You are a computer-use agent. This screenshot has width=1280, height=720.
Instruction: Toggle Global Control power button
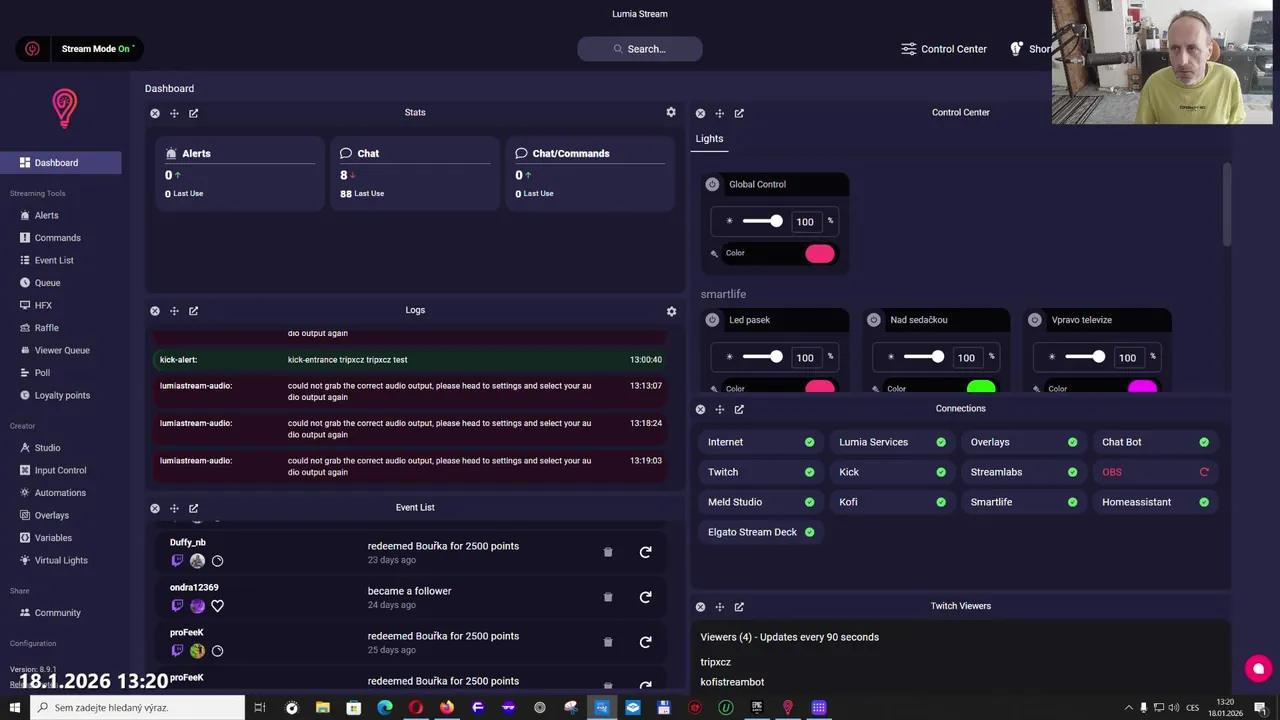click(712, 184)
